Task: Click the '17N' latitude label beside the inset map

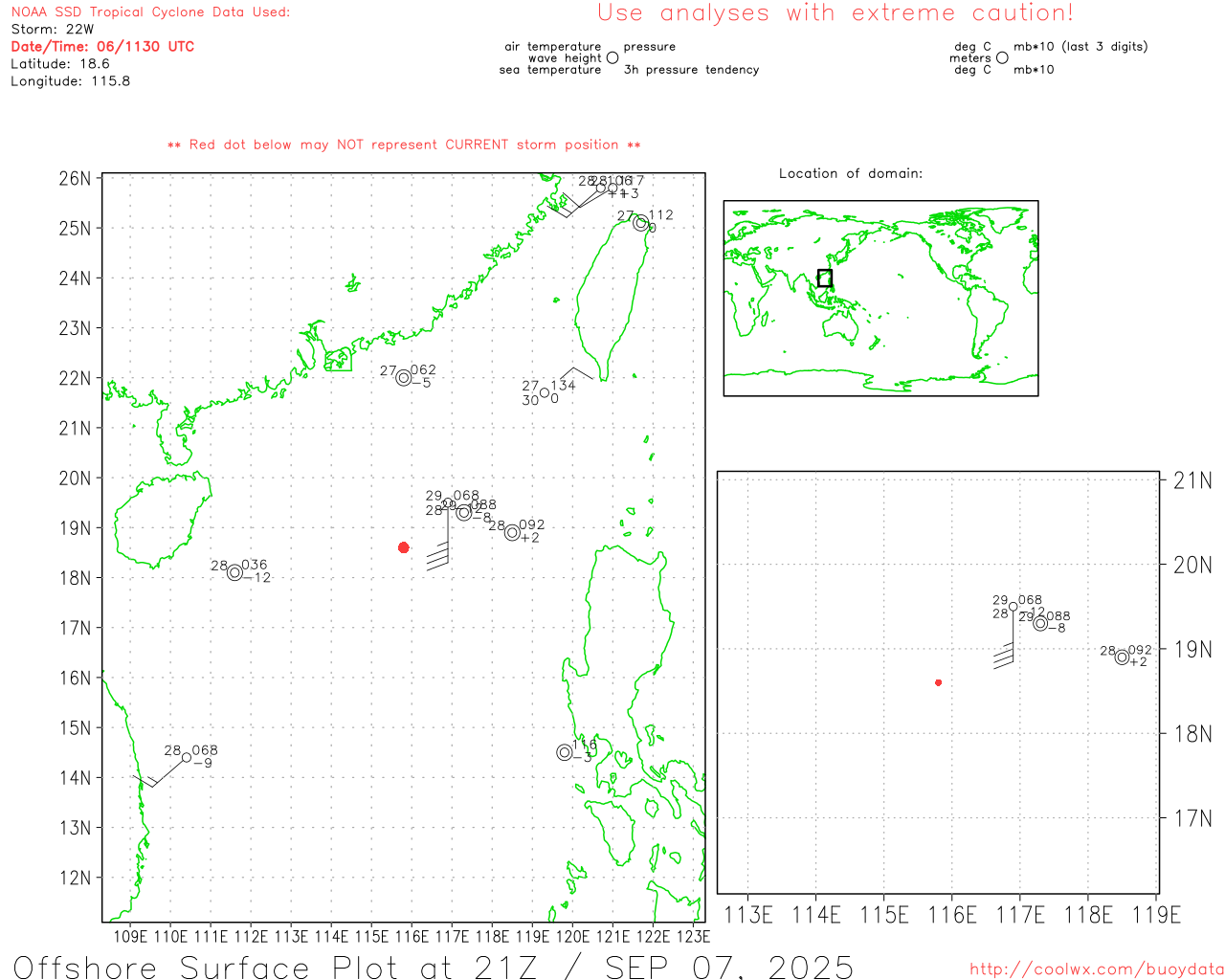Action: click(1192, 818)
